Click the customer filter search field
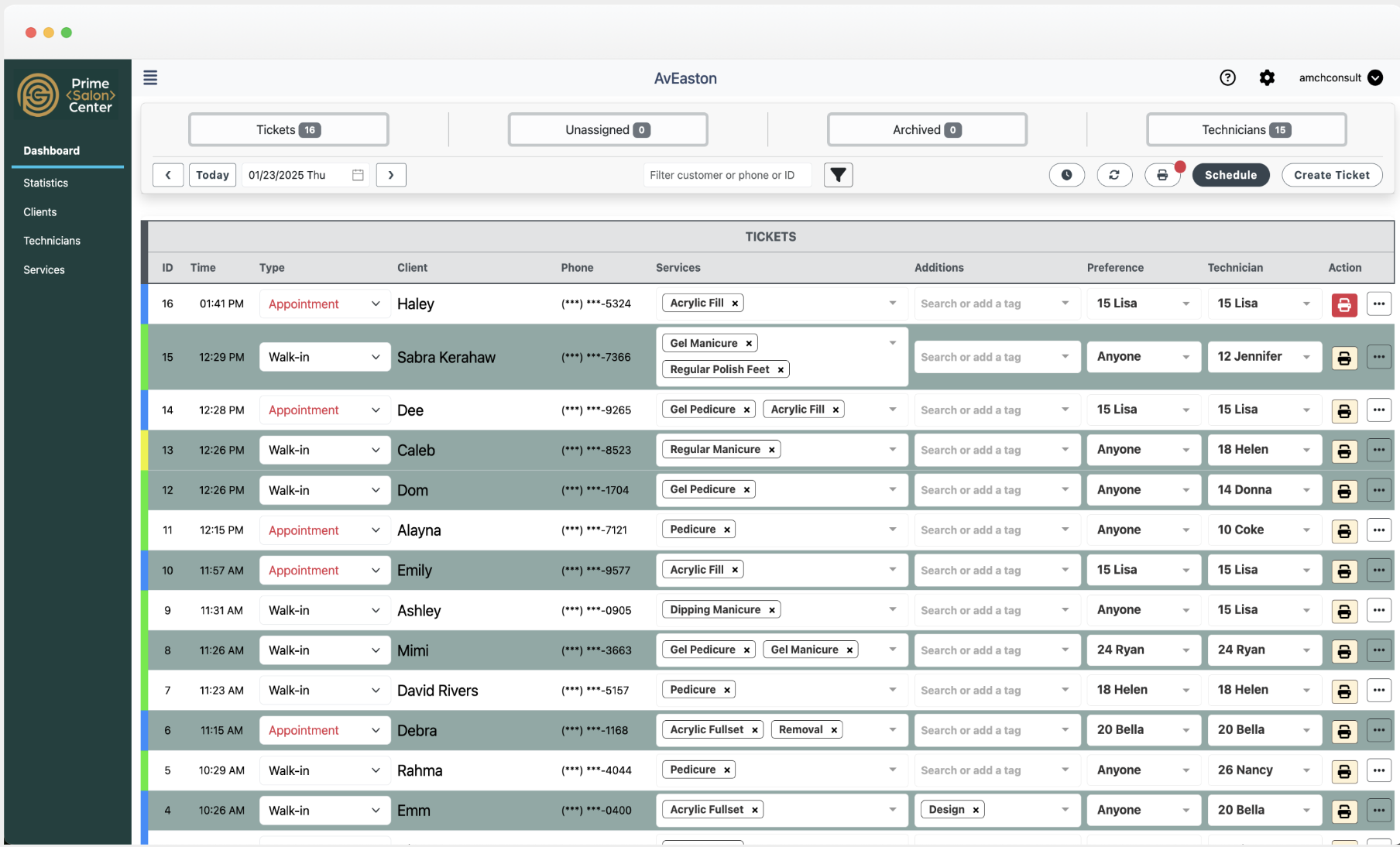 pos(726,175)
